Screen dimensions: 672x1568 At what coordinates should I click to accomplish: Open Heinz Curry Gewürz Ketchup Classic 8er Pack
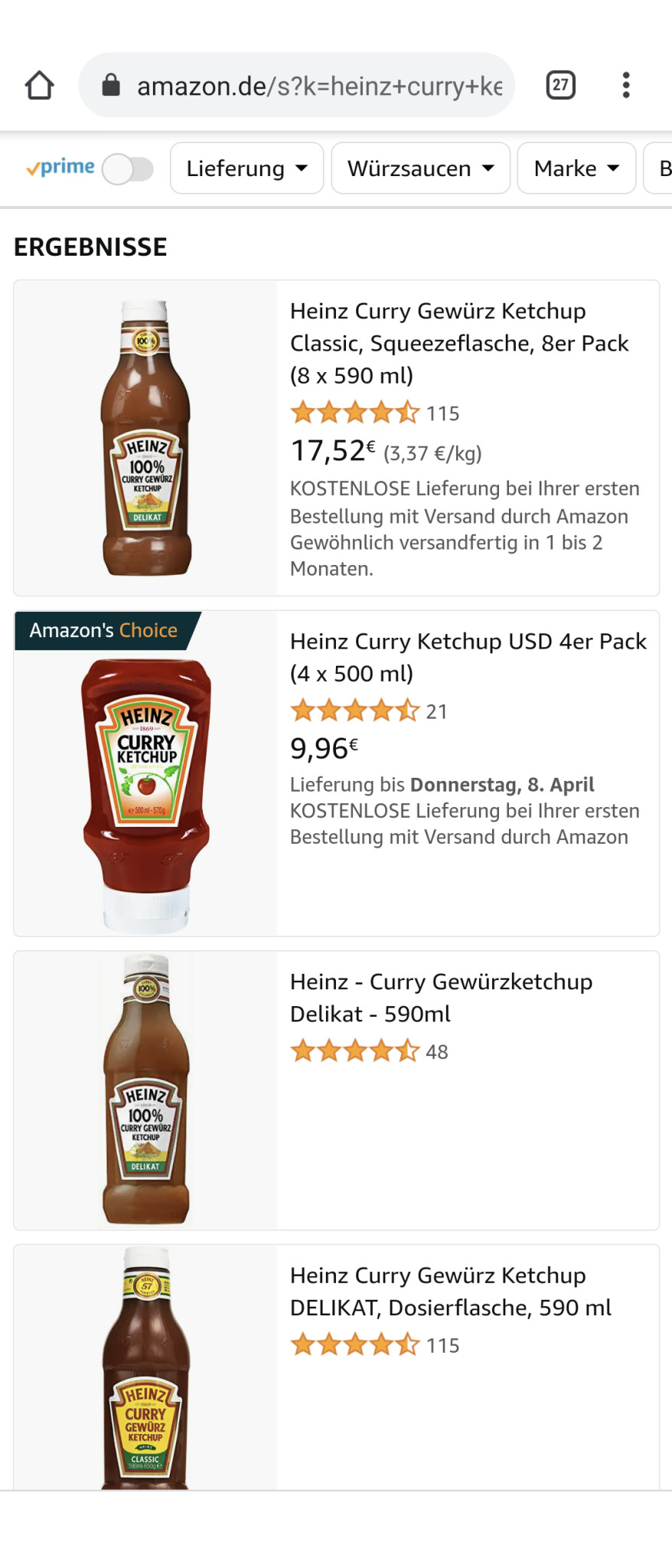tap(459, 343)
